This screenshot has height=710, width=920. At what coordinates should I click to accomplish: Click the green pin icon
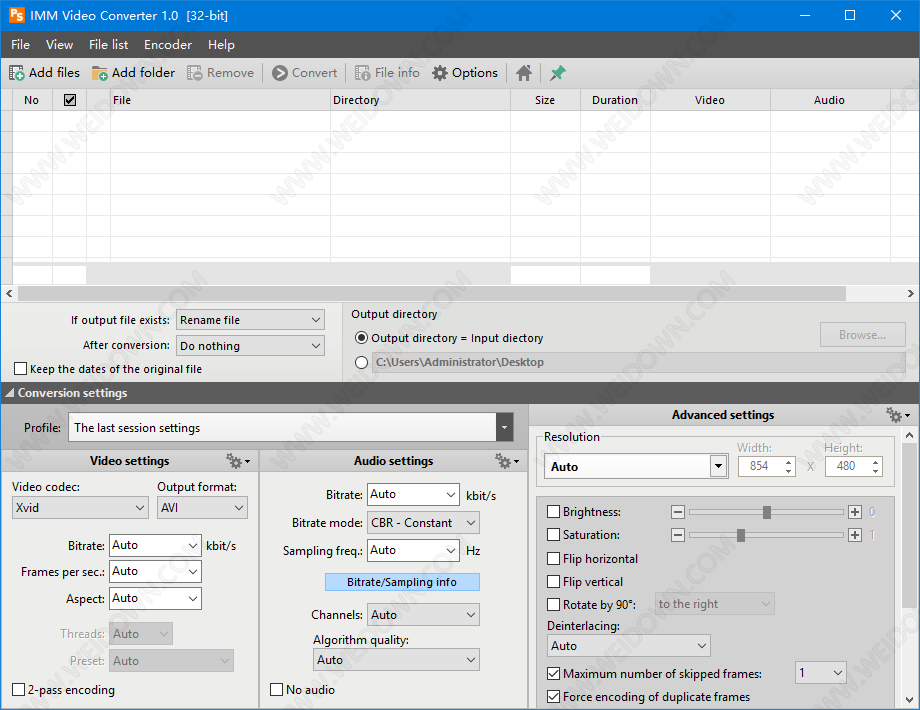[x=557, y=73]
